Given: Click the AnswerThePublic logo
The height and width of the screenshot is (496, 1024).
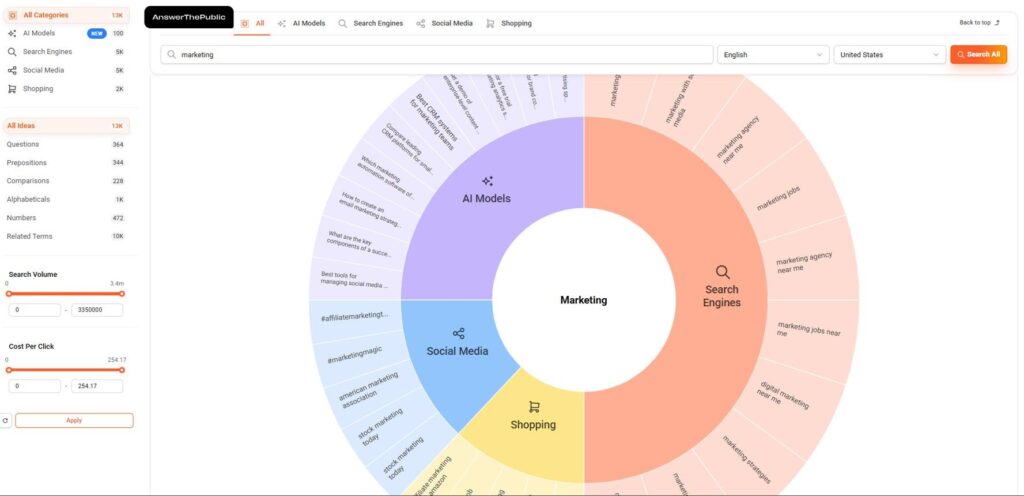Looking at the screenshot, I should tap(189, 18).
